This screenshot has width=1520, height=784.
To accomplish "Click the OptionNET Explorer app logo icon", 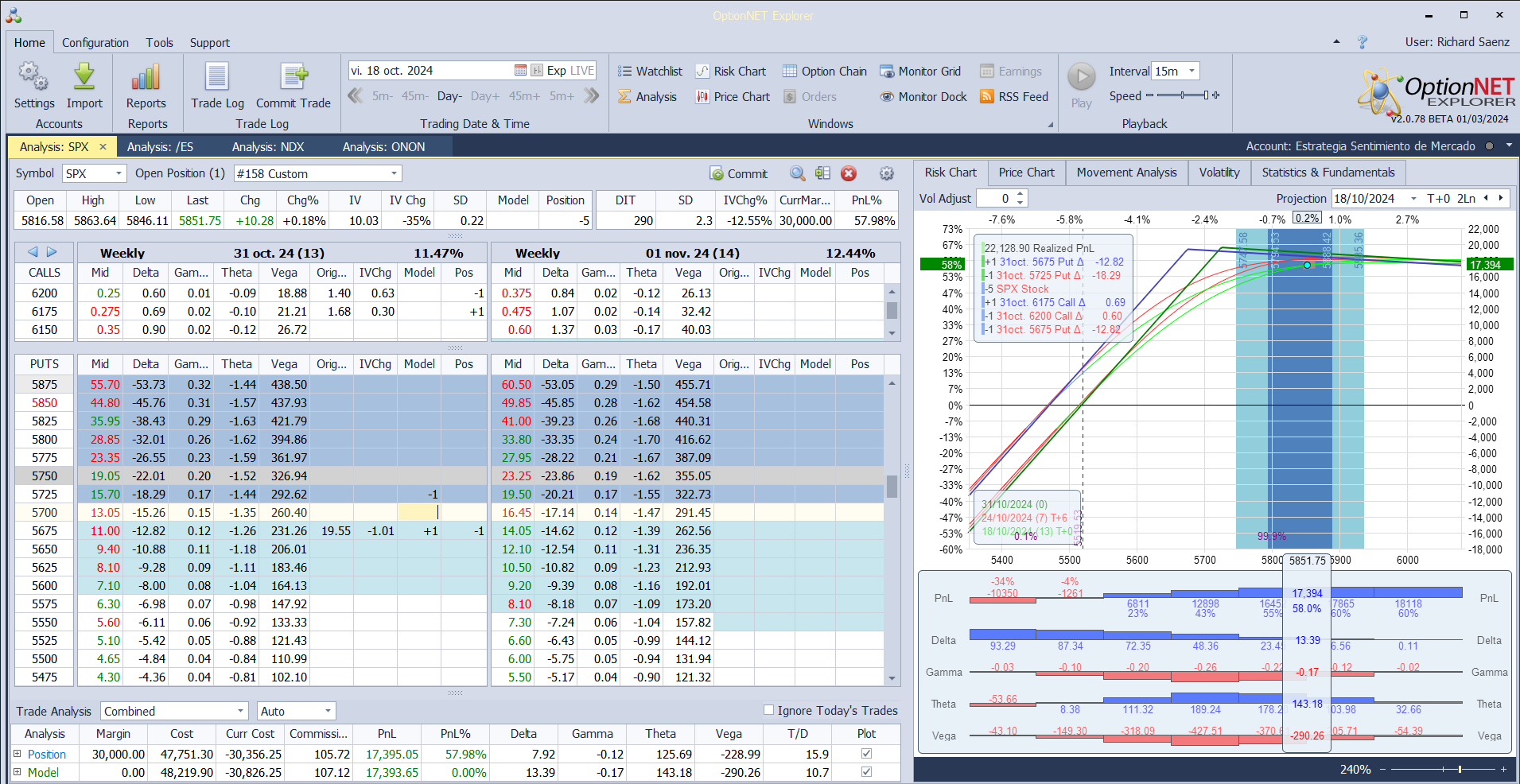I will [14, 15].
